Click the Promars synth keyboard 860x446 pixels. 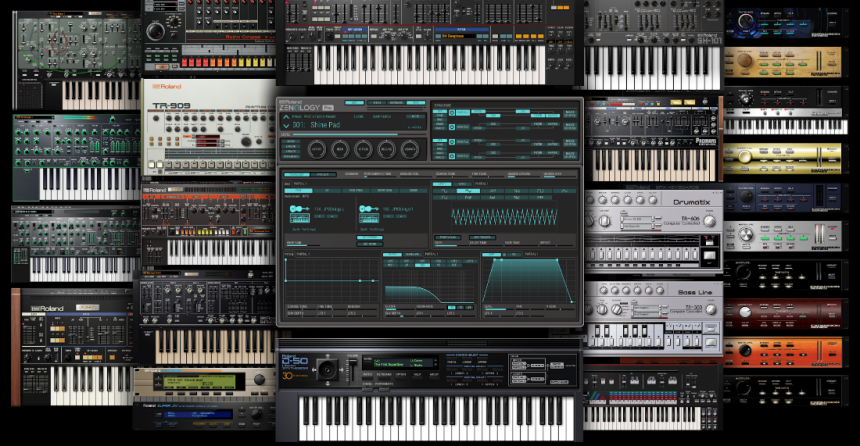(653, 165)
